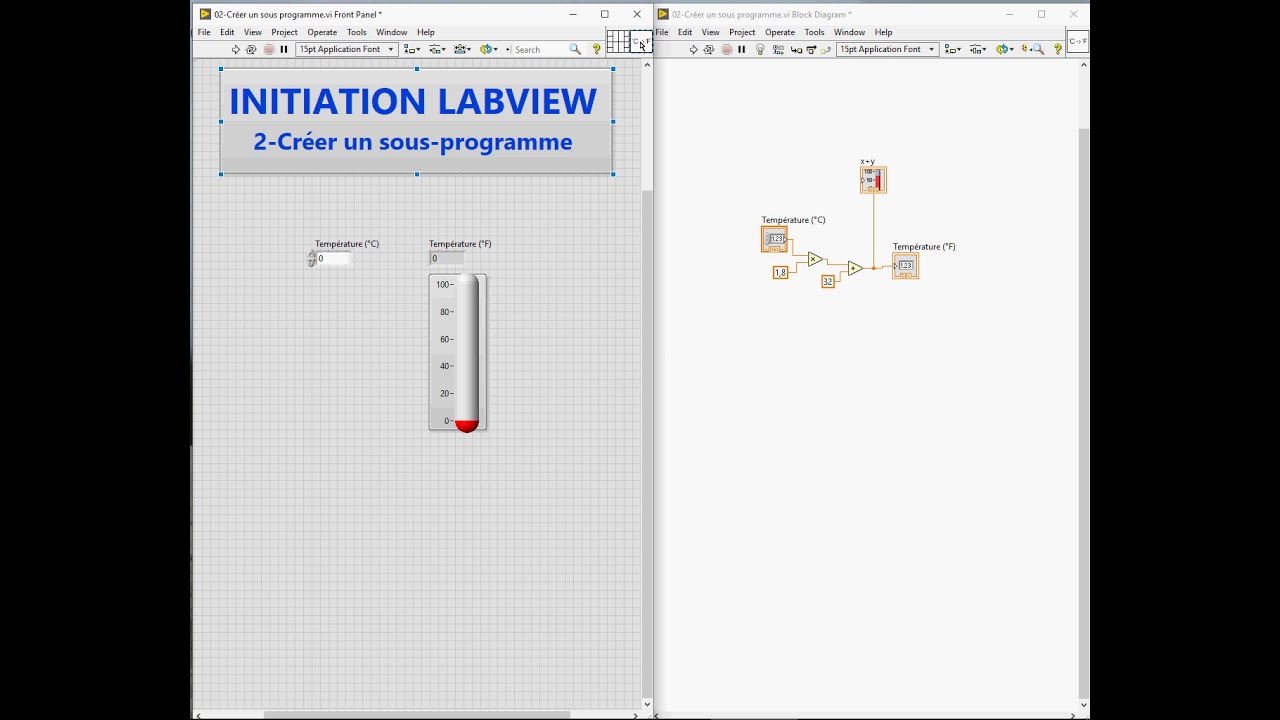
Task: Open File menu in Front Panel window
Action: (x=204, y=32)
